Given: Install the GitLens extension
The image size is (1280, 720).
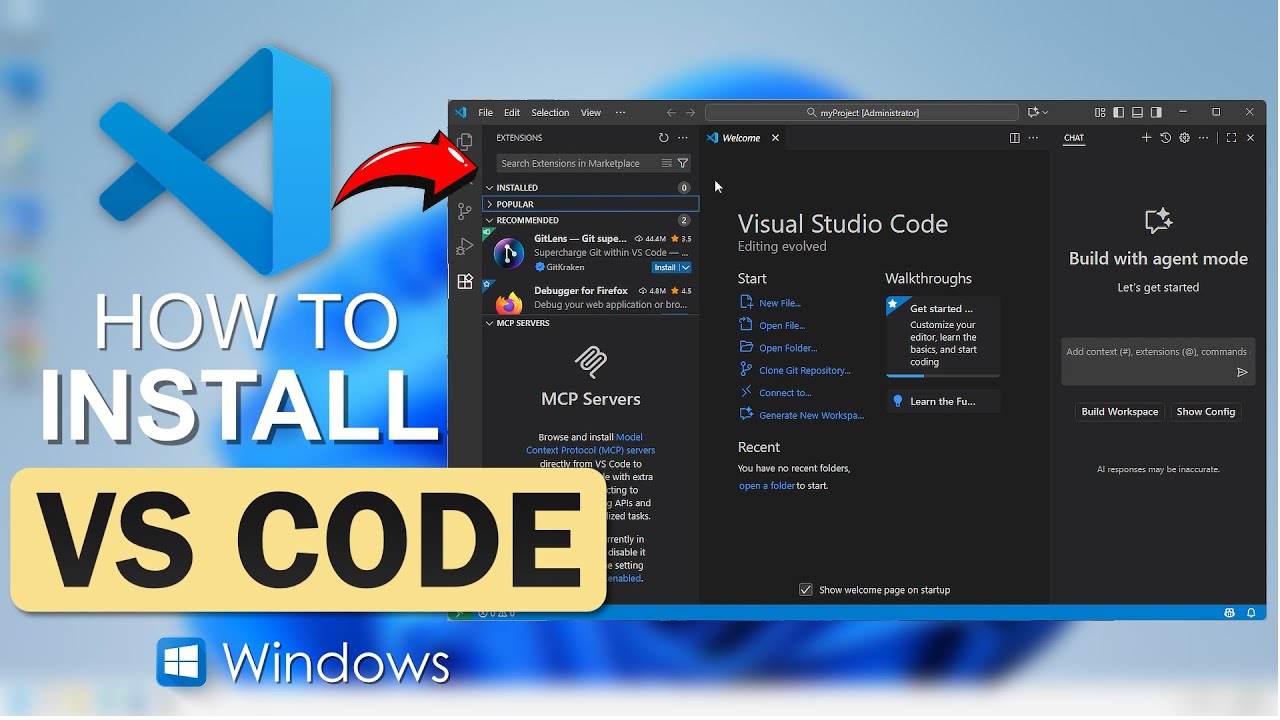Looking at the screenshot, I should (665, 267).
